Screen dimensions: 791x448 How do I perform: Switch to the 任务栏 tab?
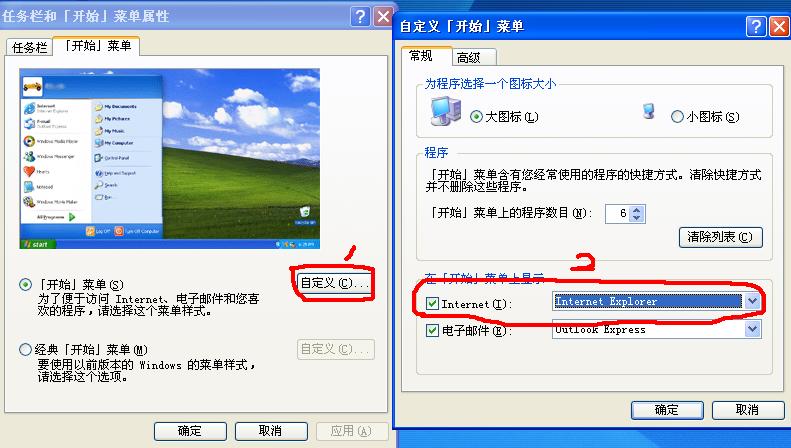[x=30, y=47]
